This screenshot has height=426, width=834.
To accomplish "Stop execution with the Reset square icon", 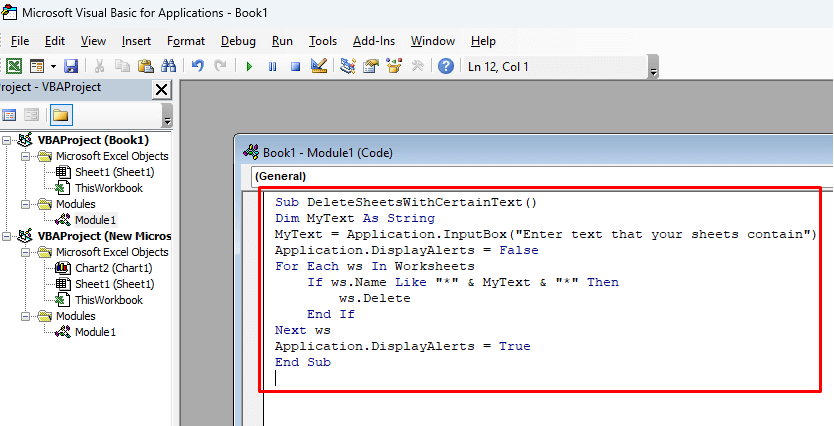I will (296, 67).
